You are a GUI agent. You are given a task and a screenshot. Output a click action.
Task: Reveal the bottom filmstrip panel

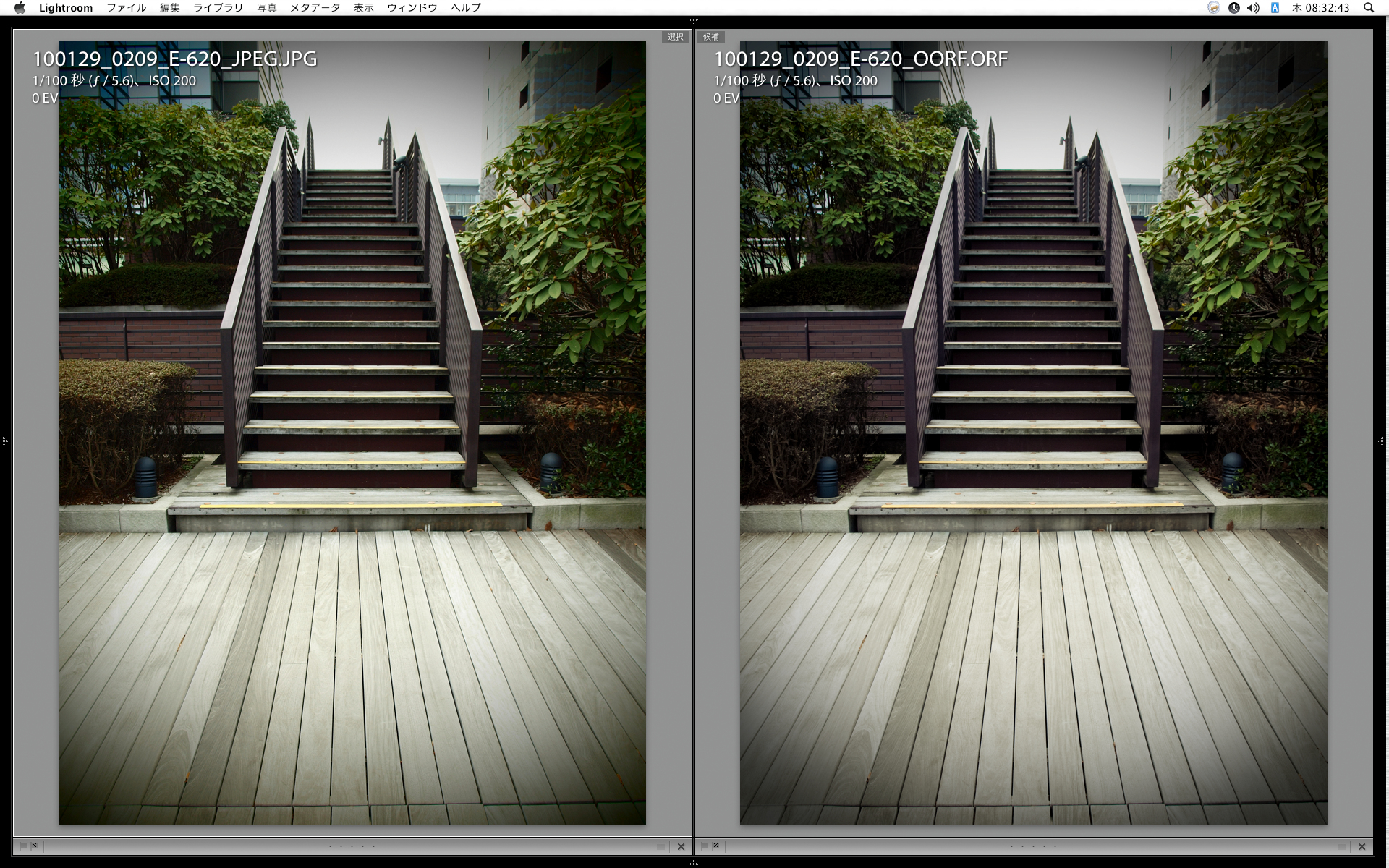(694, 863)
